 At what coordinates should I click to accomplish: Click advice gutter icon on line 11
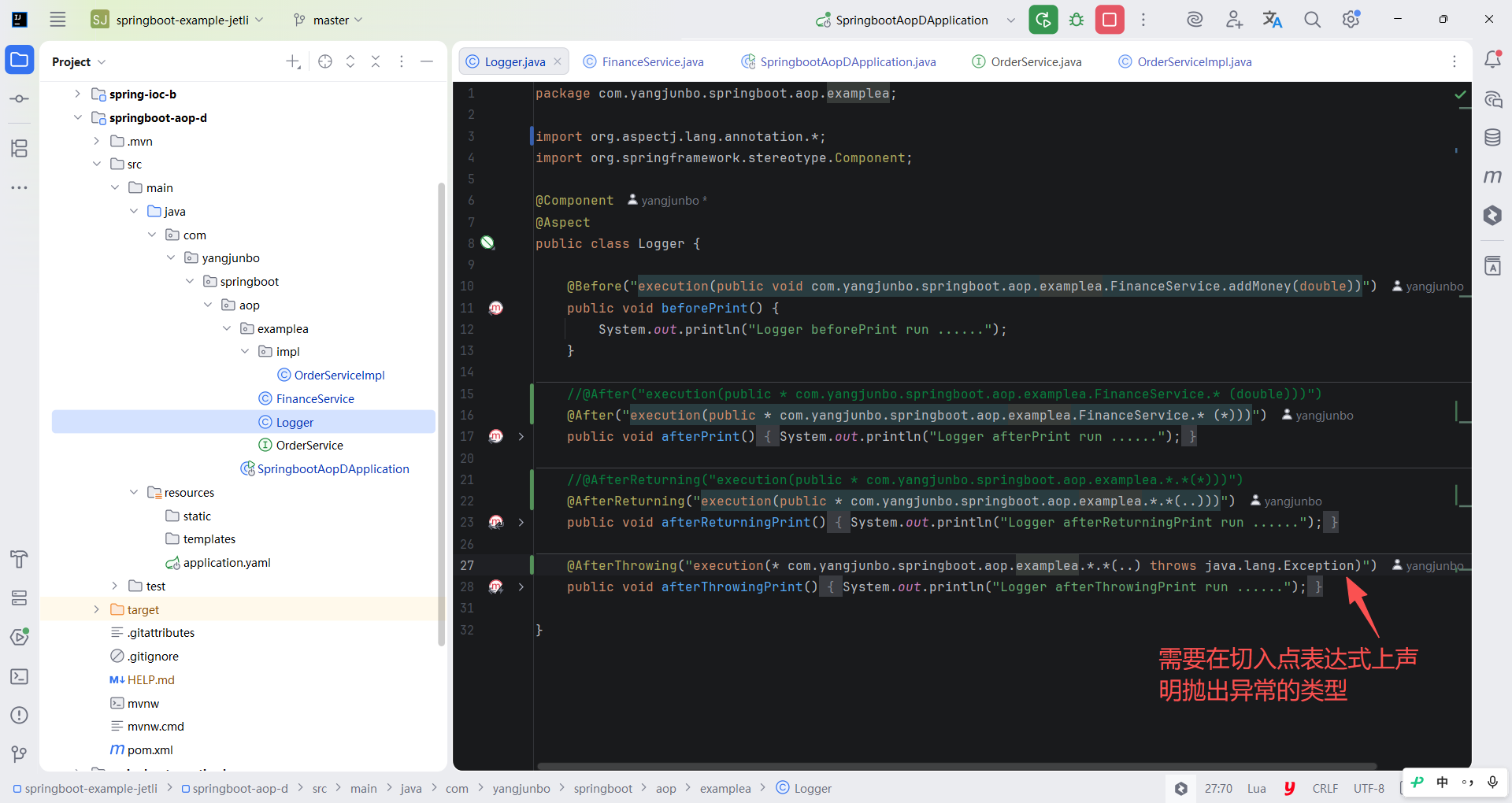(495, 308)
